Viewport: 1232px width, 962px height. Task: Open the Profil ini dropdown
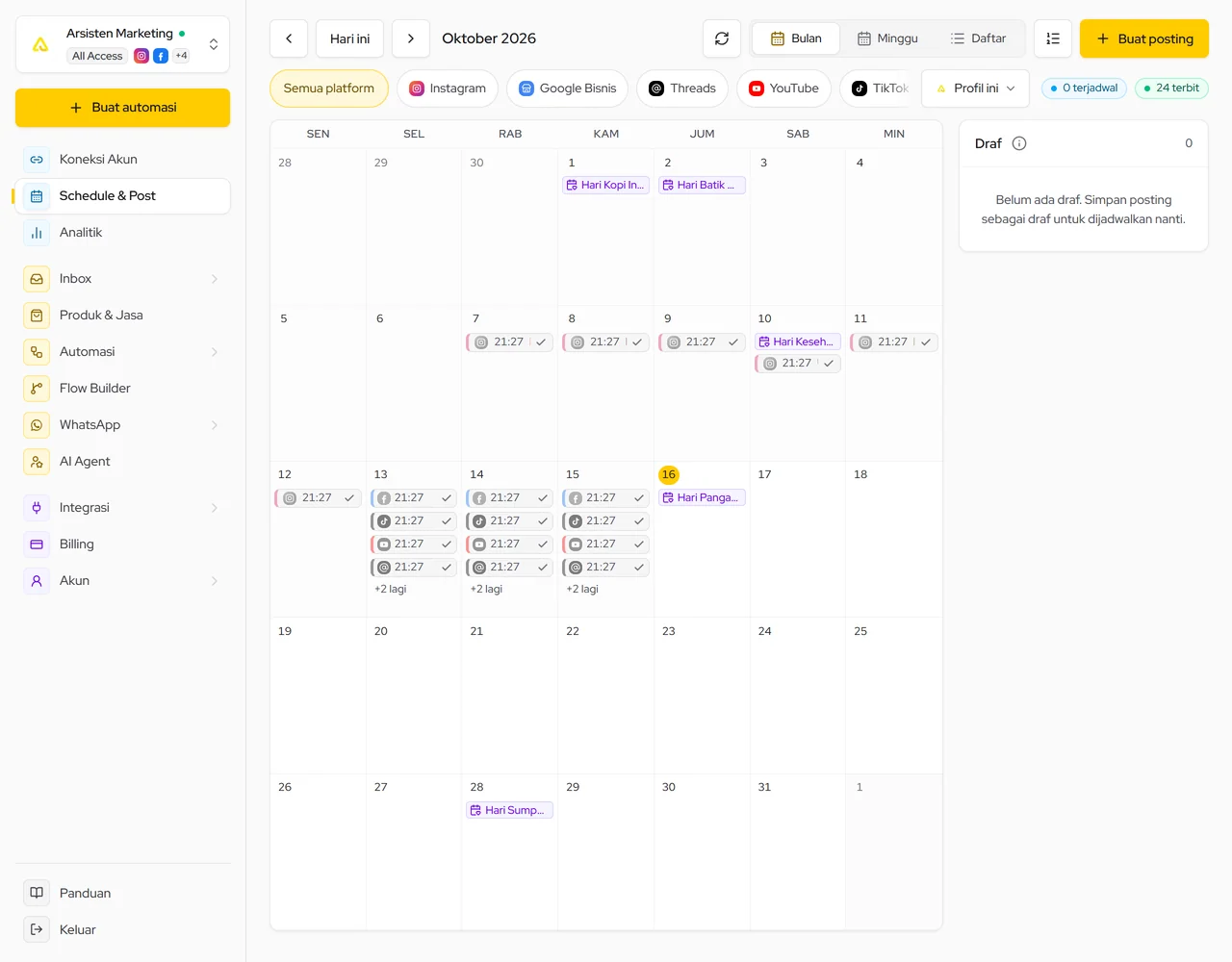pos(975,89)
